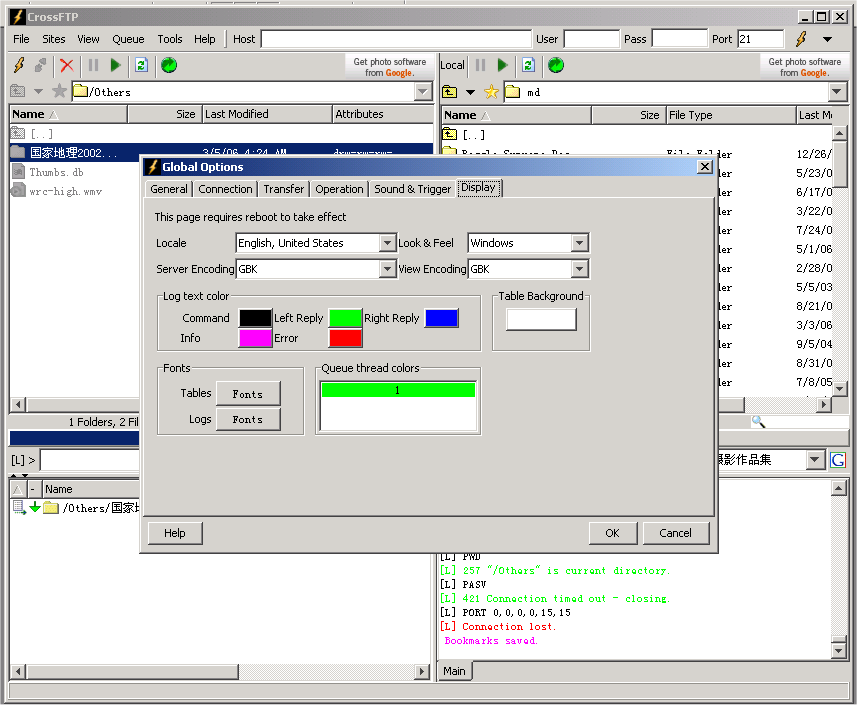
Task: Open the Locale dropdown
Action: (388, 243)
